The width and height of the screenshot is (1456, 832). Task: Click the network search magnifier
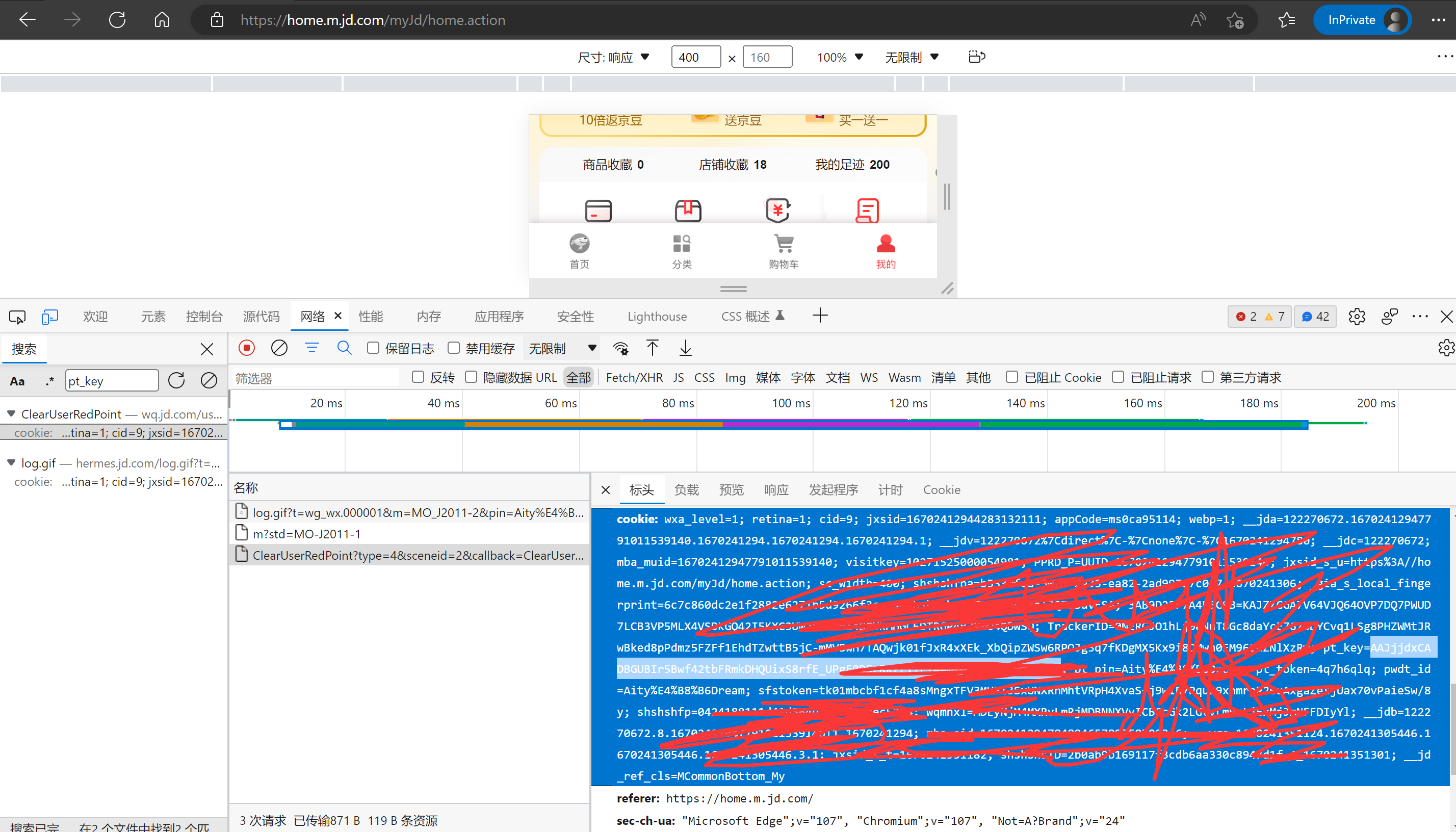click(x=344, y=348)
